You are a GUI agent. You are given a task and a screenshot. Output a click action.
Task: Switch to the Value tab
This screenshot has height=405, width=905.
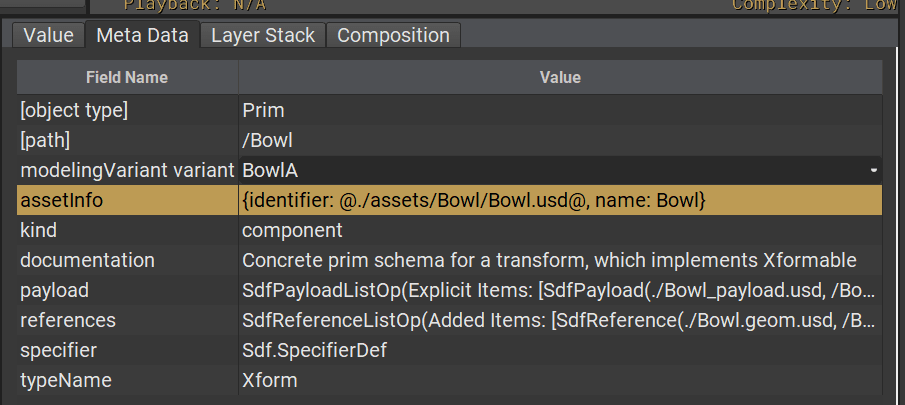point(48,35)
